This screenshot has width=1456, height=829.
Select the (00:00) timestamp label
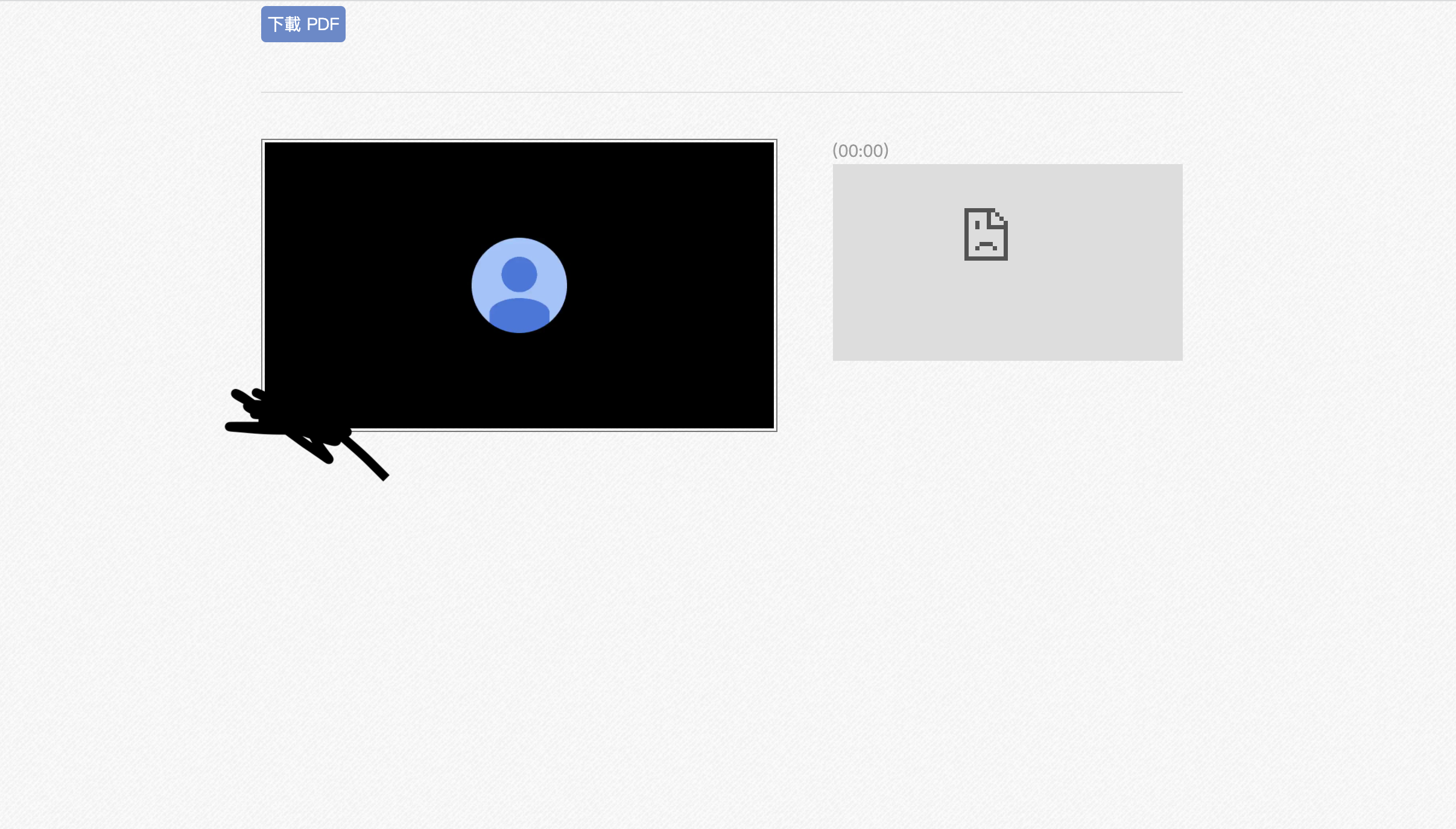[x=861, y=151]
